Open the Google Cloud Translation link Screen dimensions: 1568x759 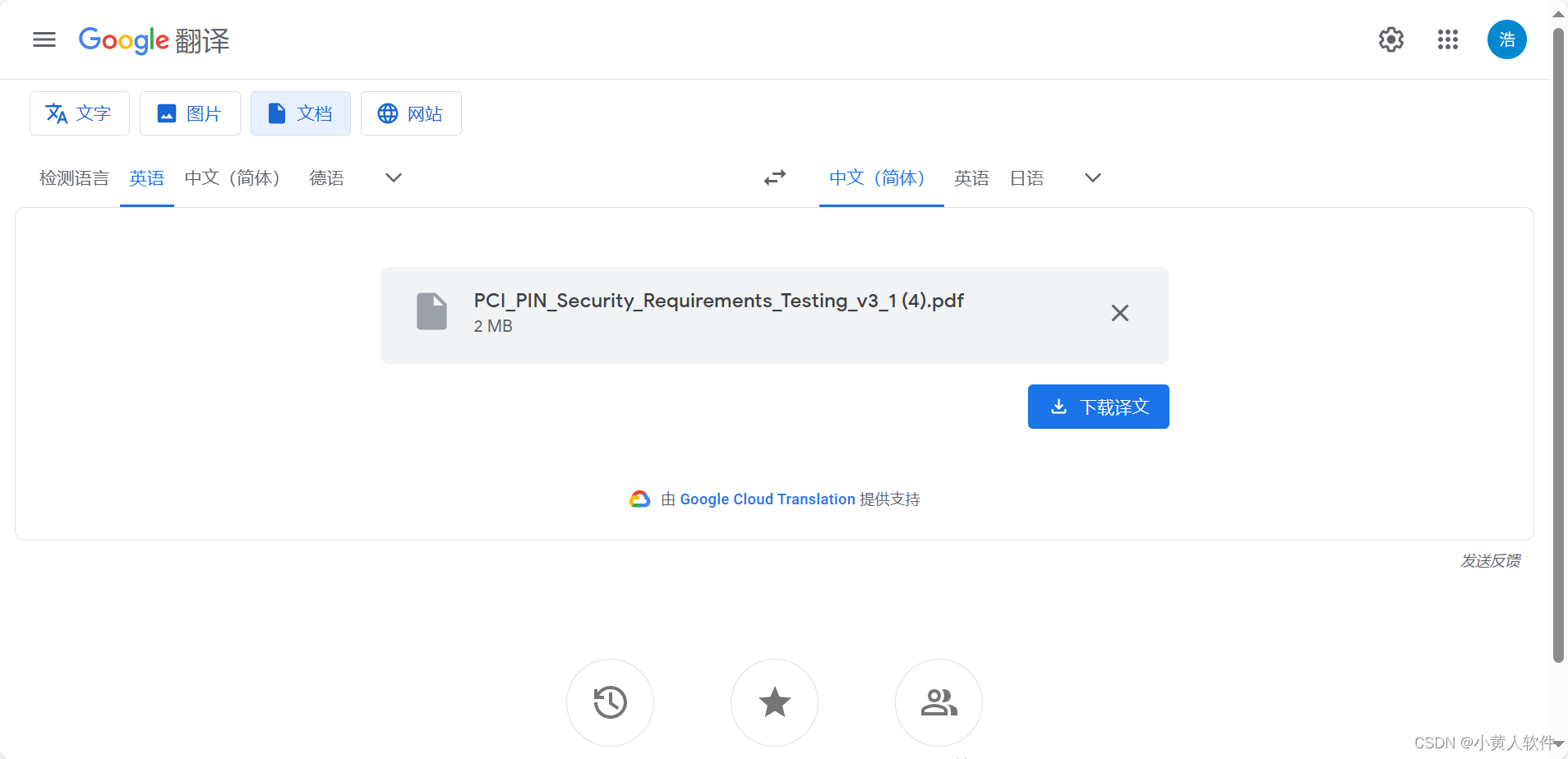click(x=768, y=499)
